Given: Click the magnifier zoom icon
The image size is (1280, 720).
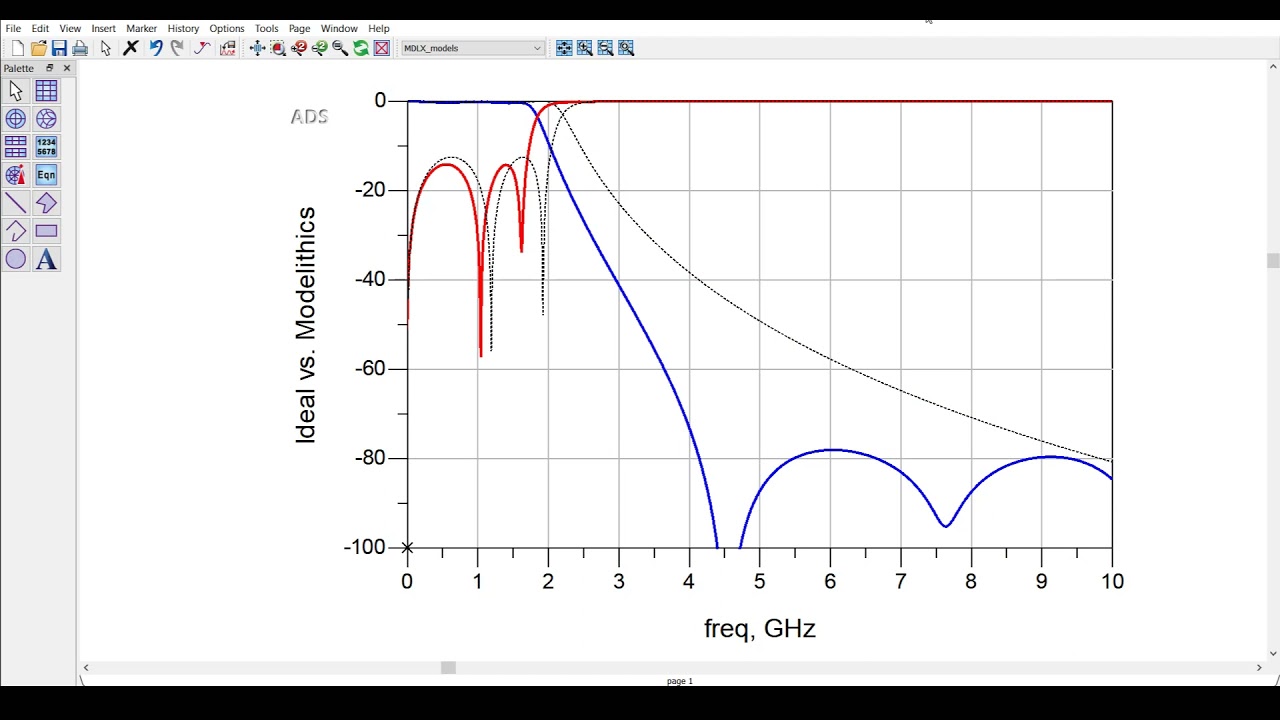Looking at the screenshot, I should click(340, 48).
